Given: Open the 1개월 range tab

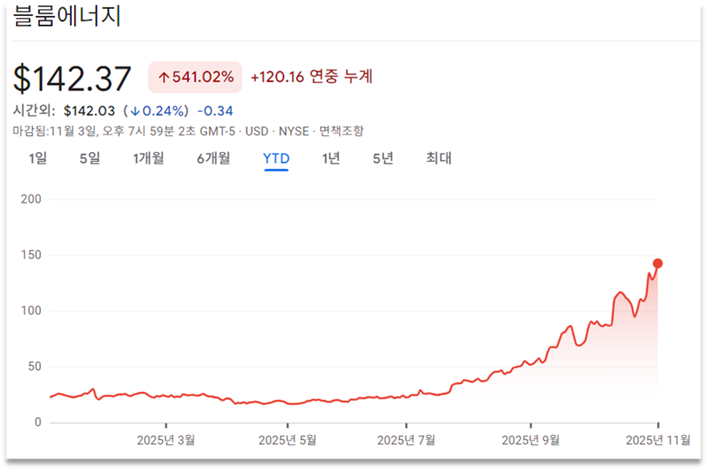Looking at the screenshot, I should pos(148,158).
